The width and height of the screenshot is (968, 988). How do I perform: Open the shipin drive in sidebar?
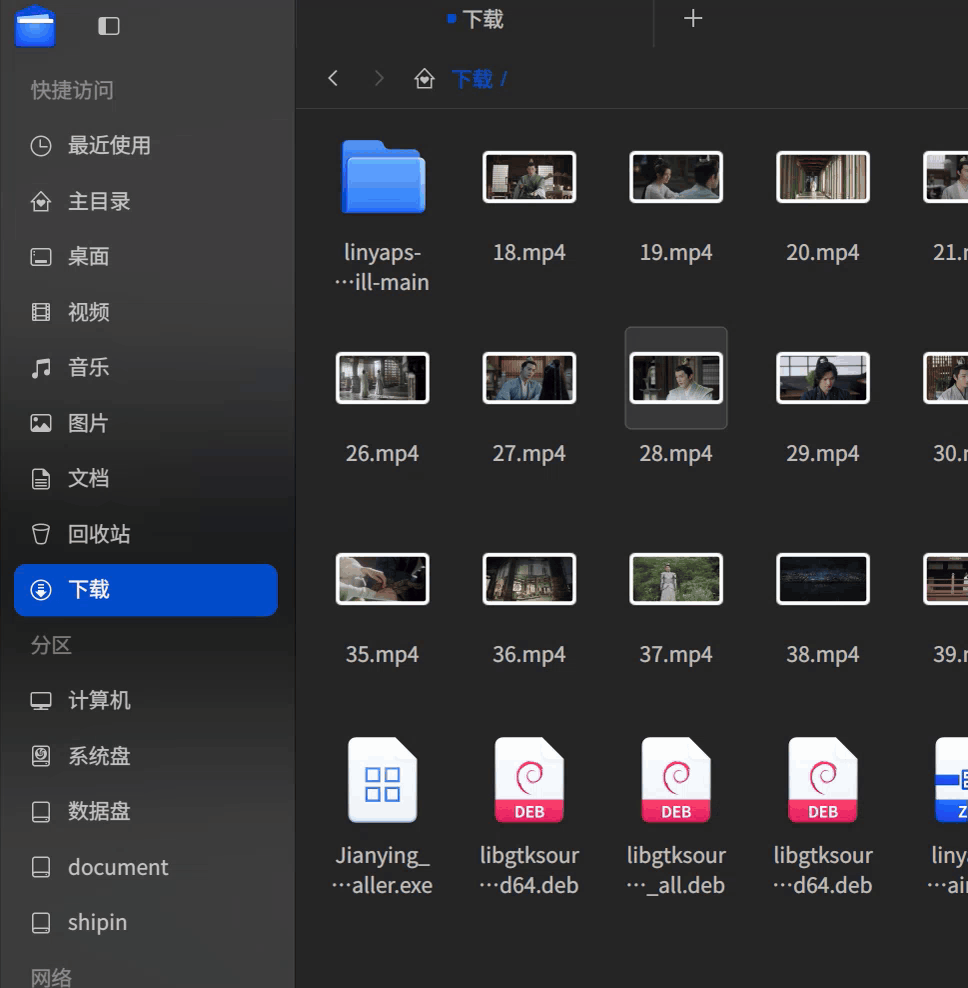pos(96,922)
